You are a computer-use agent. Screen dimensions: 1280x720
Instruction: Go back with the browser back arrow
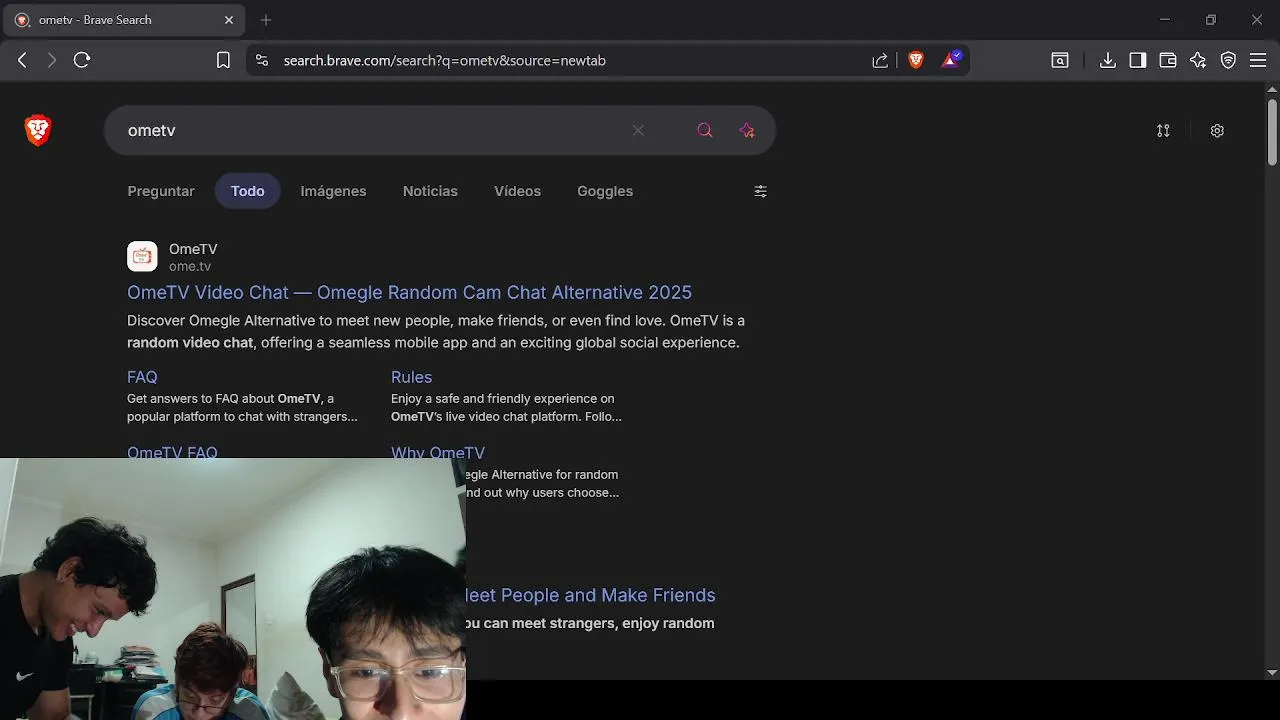point(22,60)
